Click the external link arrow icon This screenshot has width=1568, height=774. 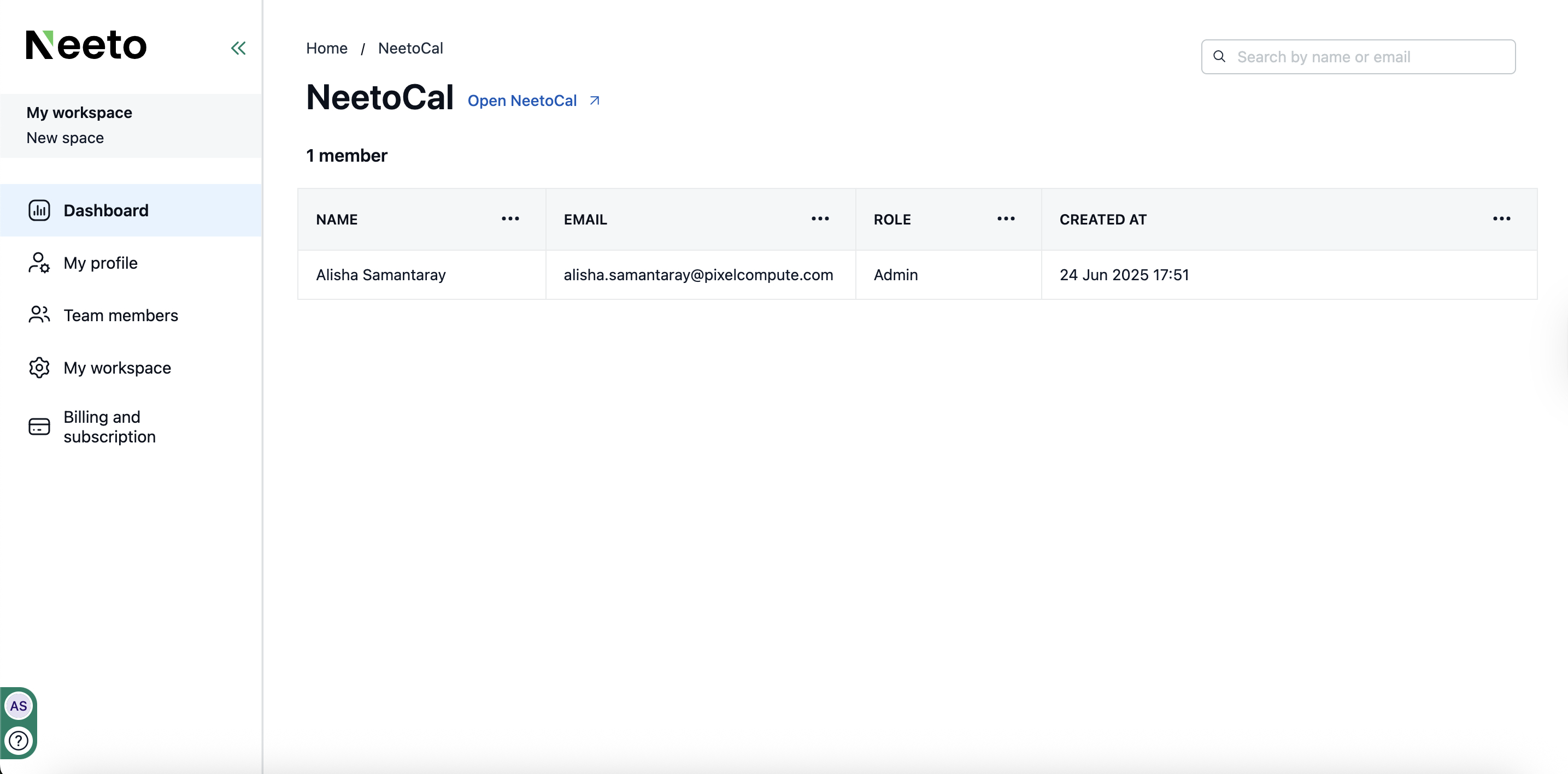click(595, 101)
